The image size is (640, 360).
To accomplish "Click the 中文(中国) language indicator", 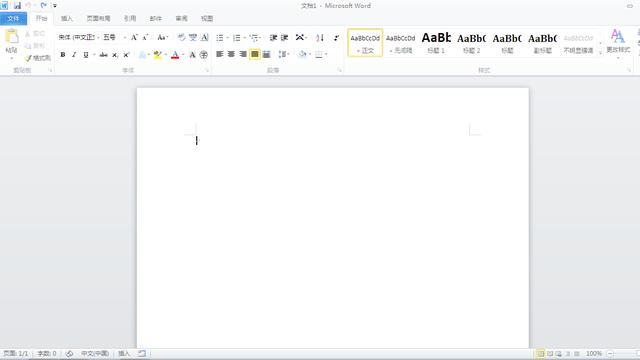I will pos(95,353).
